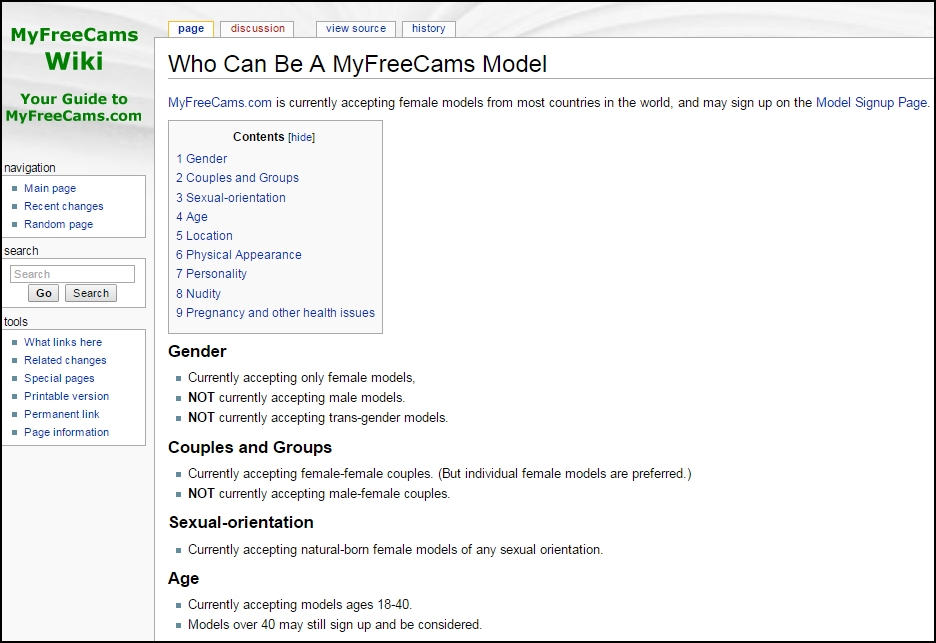Open the MyFreeCams Wiki logo

74,74
